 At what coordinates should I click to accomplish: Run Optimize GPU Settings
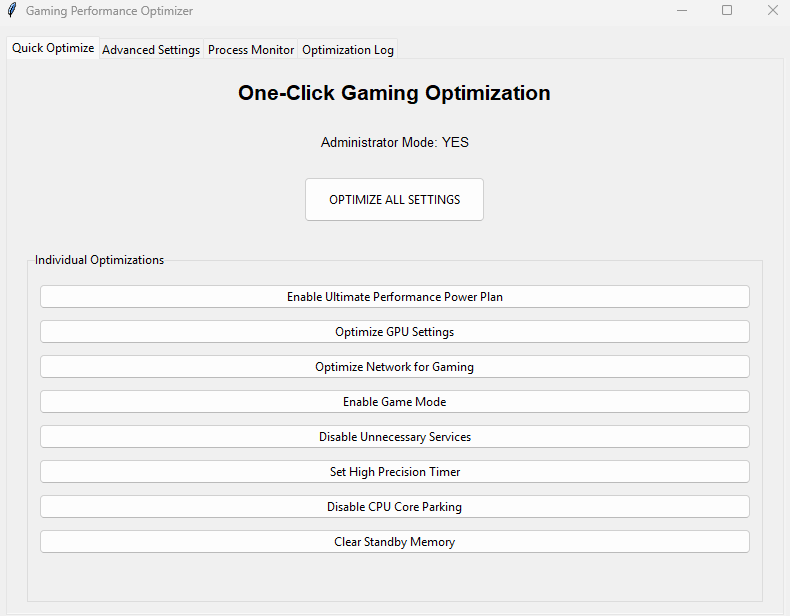395,332
